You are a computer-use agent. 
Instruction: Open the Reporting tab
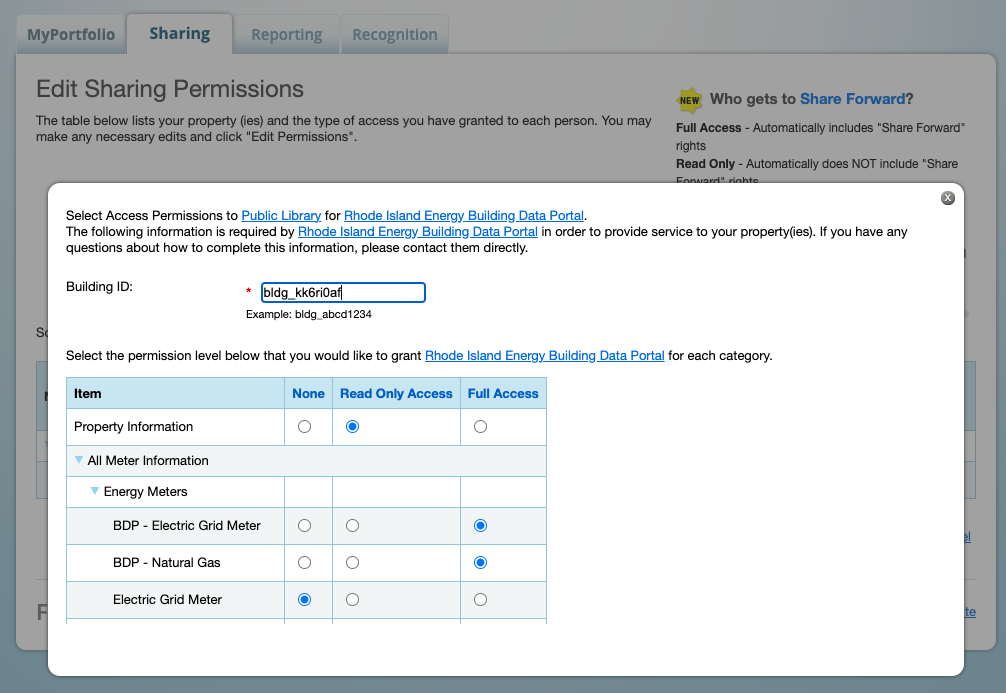click(x=287, y=35)
